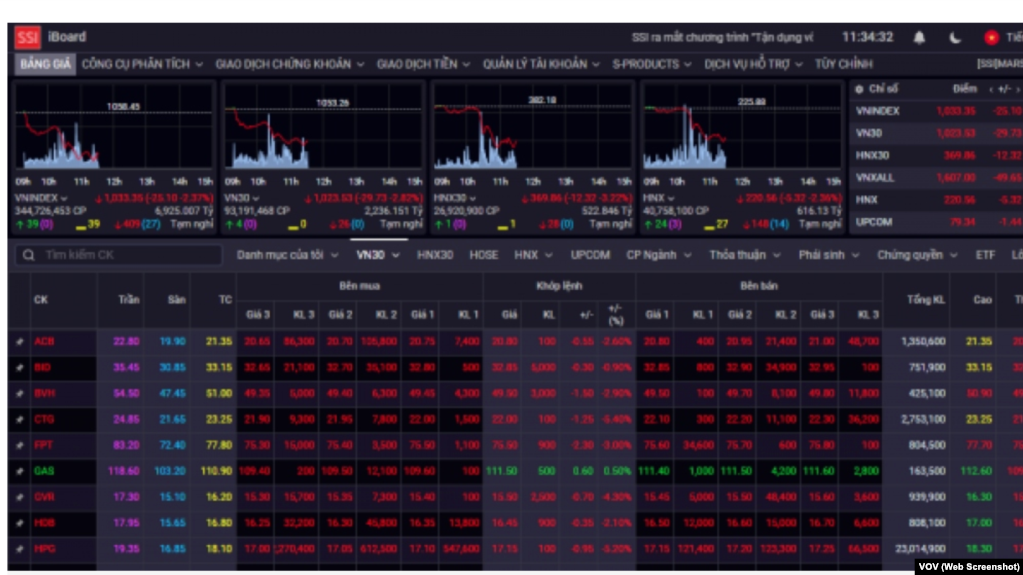Open the GAS ticker symbol
Image resolution: width=1023 pixels, height=575 pixels.
[44, 471]
